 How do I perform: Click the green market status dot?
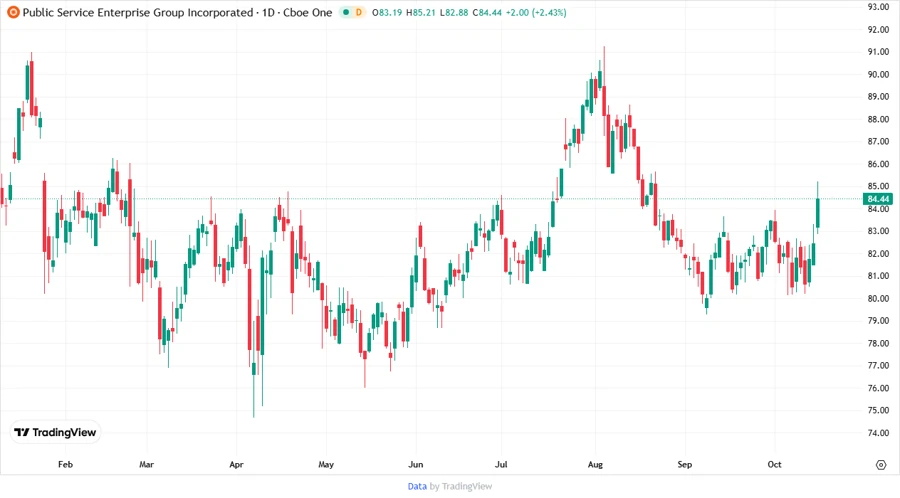click(346, 12)
